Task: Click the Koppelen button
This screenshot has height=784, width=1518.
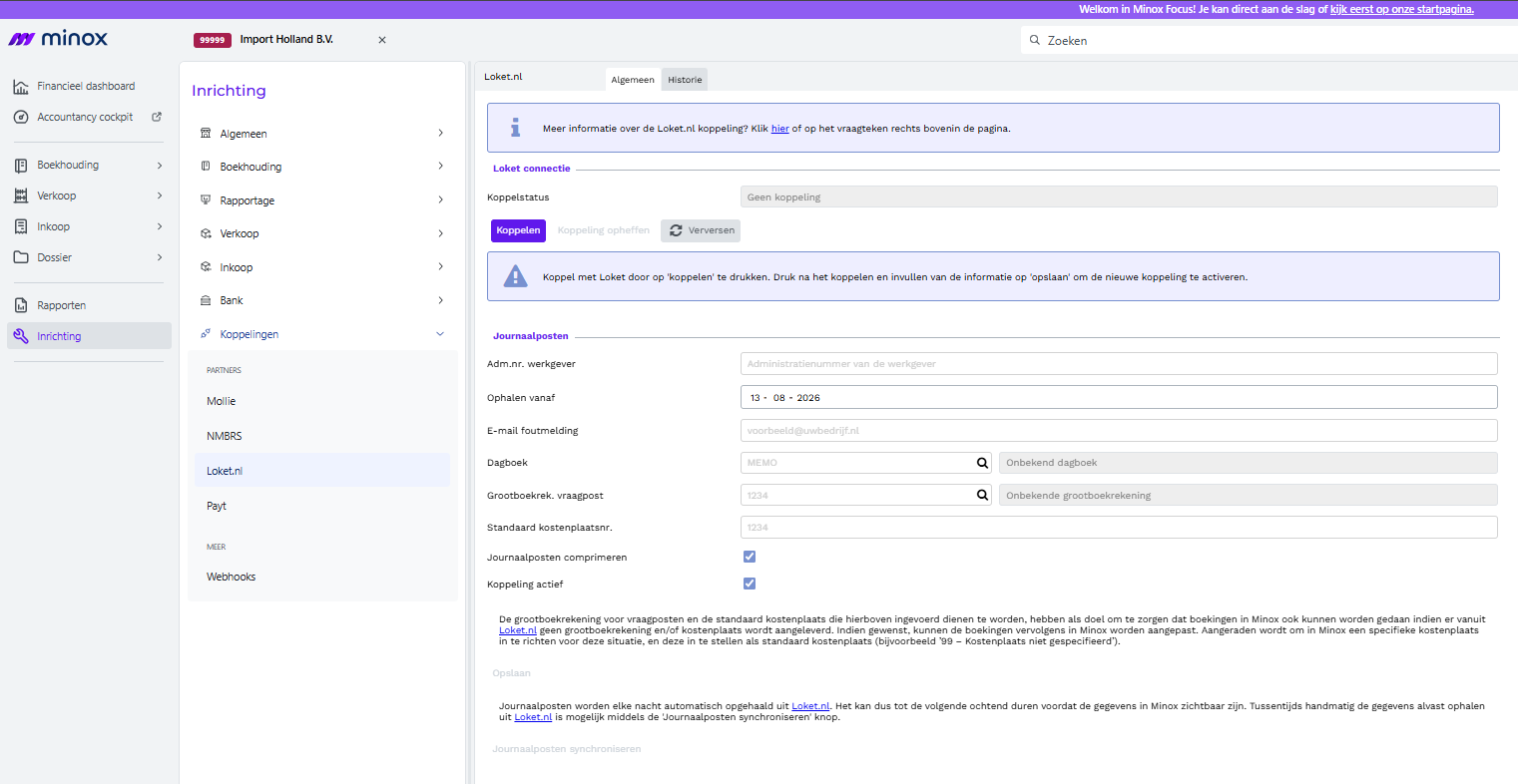Action: coord(518,230)
